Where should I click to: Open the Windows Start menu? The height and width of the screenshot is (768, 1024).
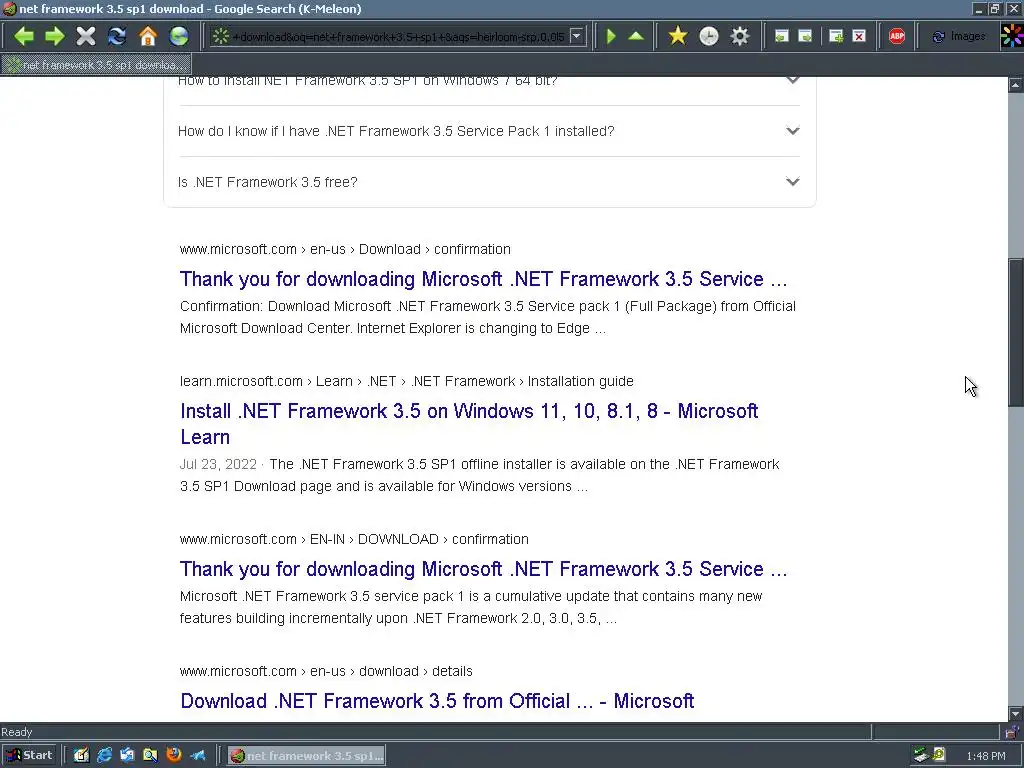tap(28, 756)
